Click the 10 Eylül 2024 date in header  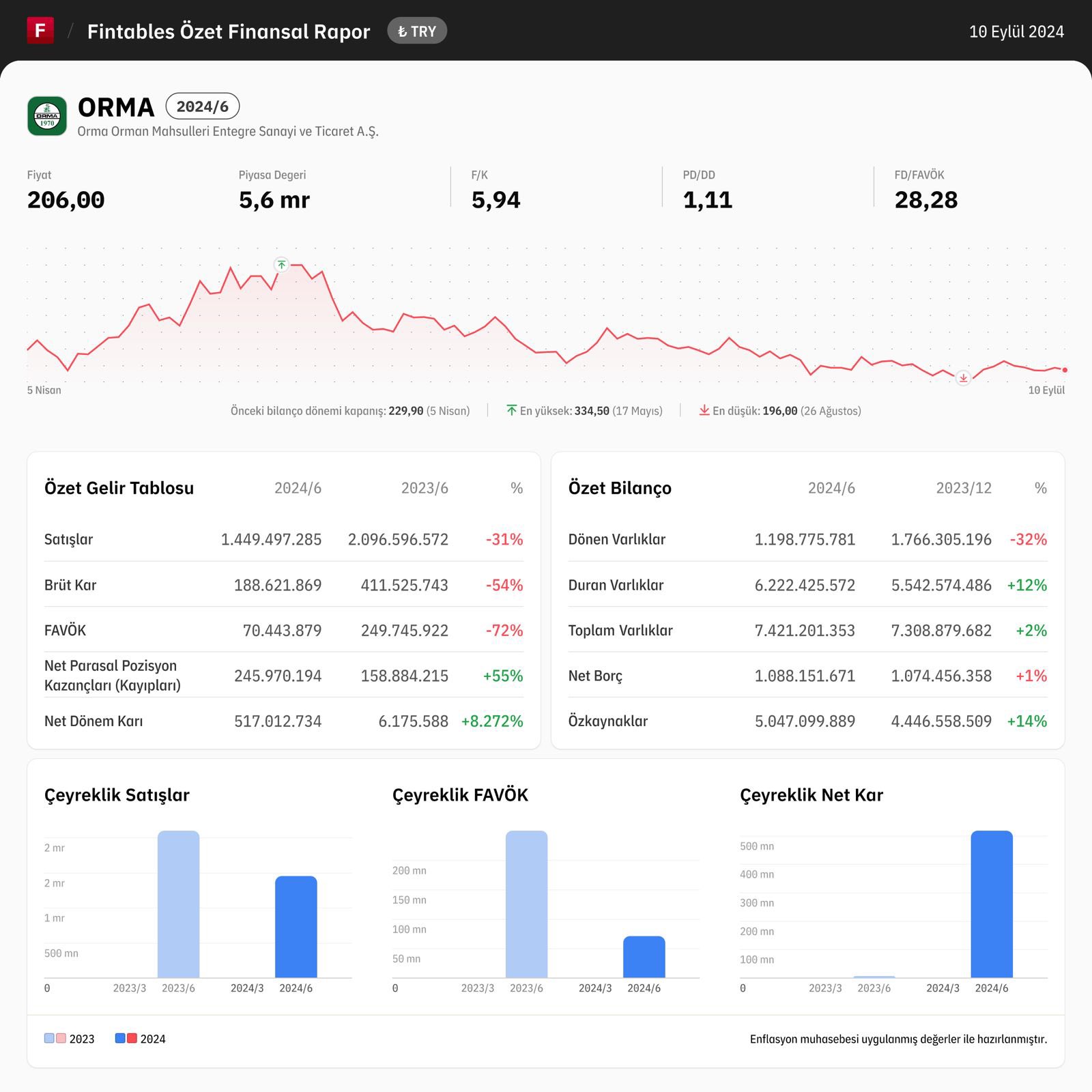[1016, 31]
